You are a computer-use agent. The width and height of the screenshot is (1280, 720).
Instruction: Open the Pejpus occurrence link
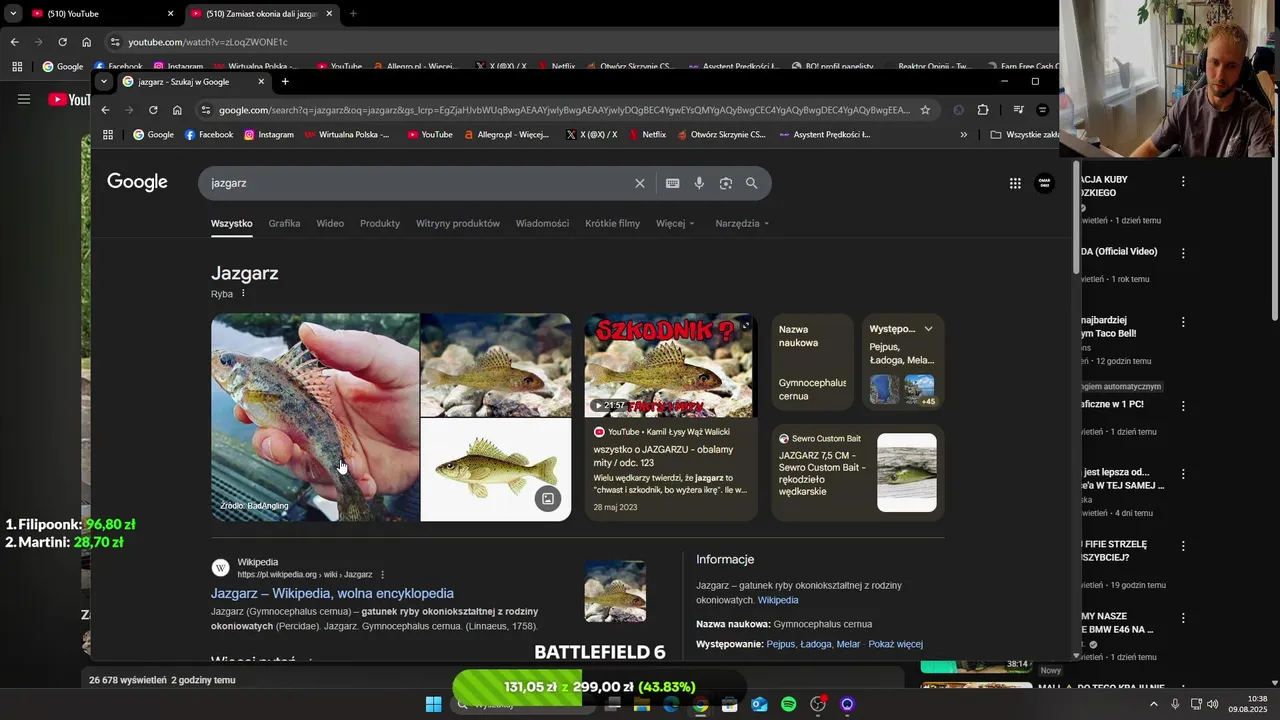(780, 644)
